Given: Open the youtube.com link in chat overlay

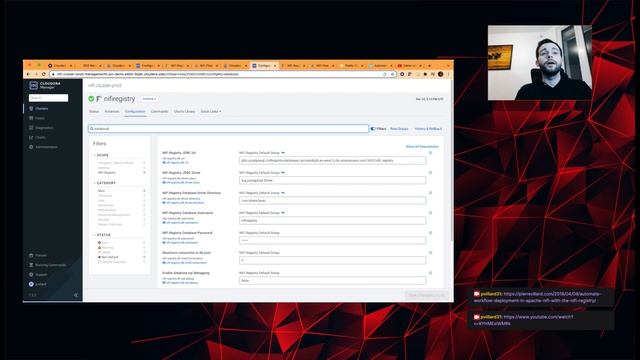Looking at the screenshot, I should pos(523,320).
